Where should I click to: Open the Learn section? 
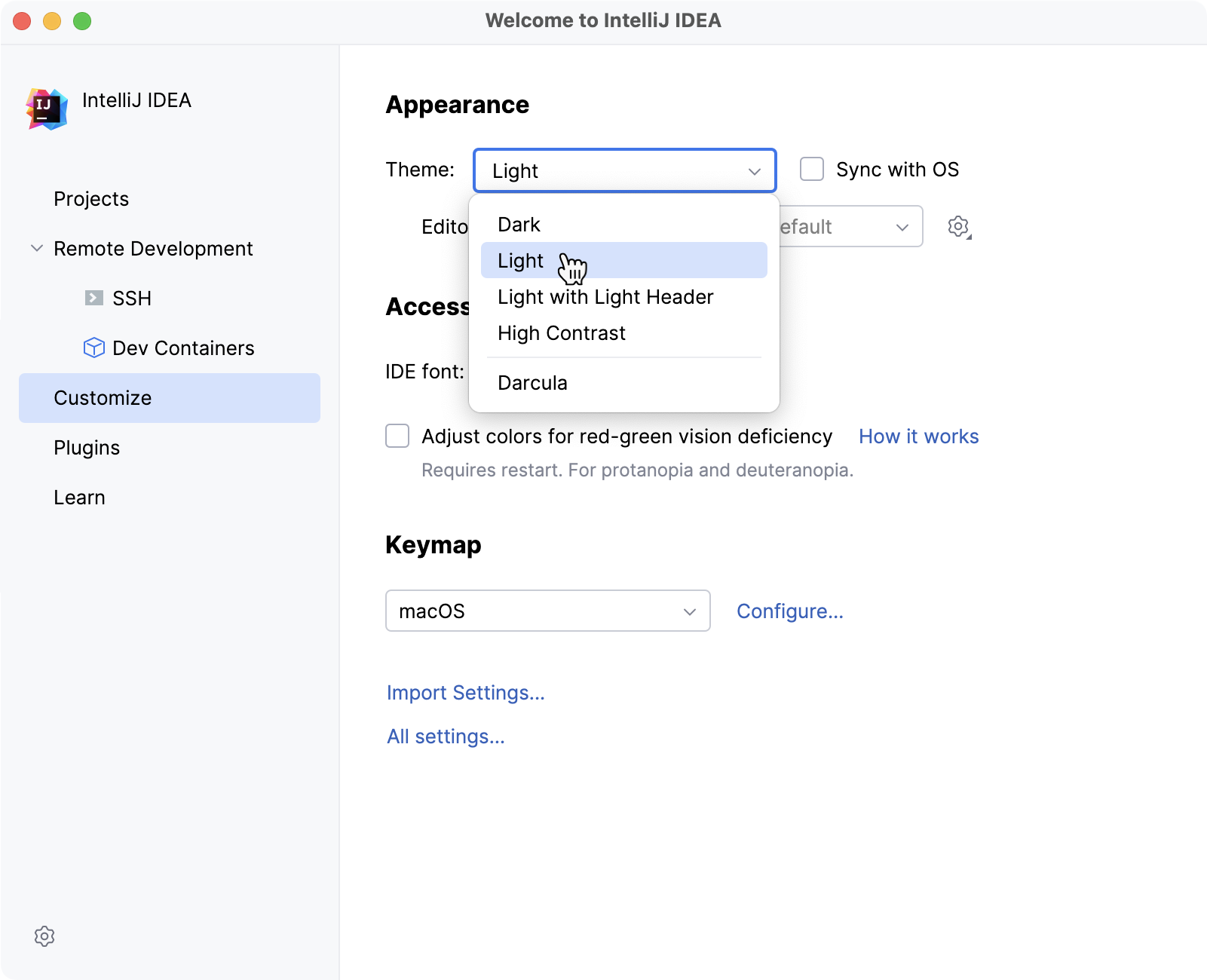pos(170,498)
